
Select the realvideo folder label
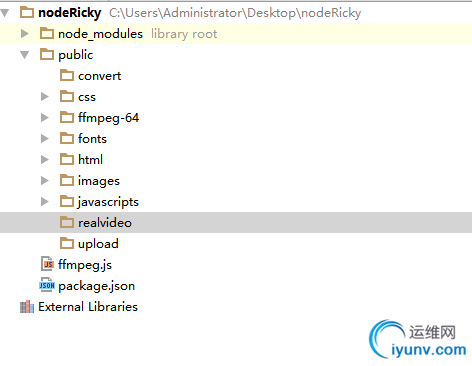[x=105, y=223]
